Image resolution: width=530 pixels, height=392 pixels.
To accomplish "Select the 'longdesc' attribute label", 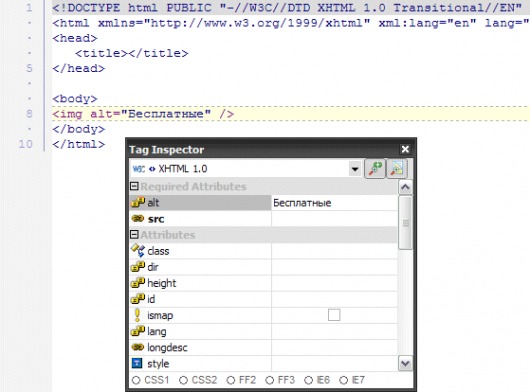I will pyautogui.click(x=167, y=348).
